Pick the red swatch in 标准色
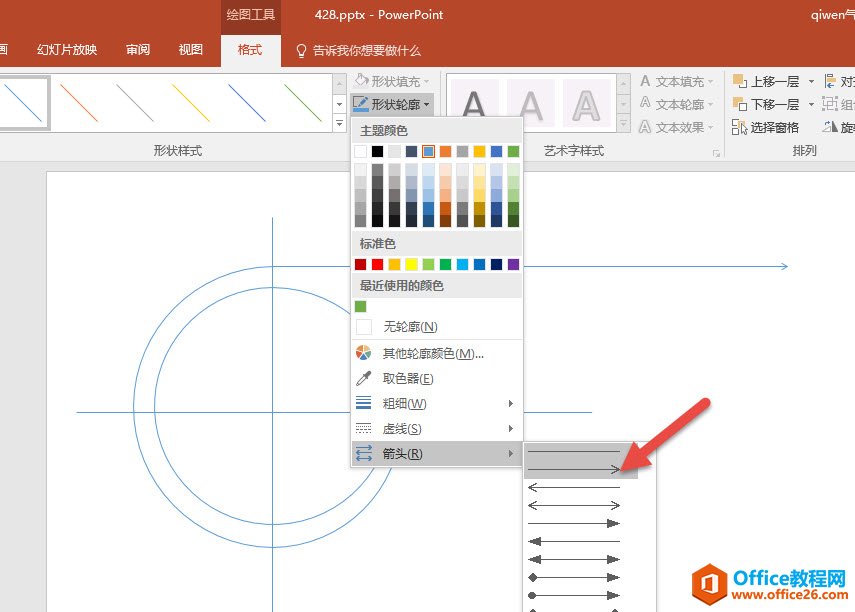The height and width of the screenshot is (612, 855). [x=377, y=264]
